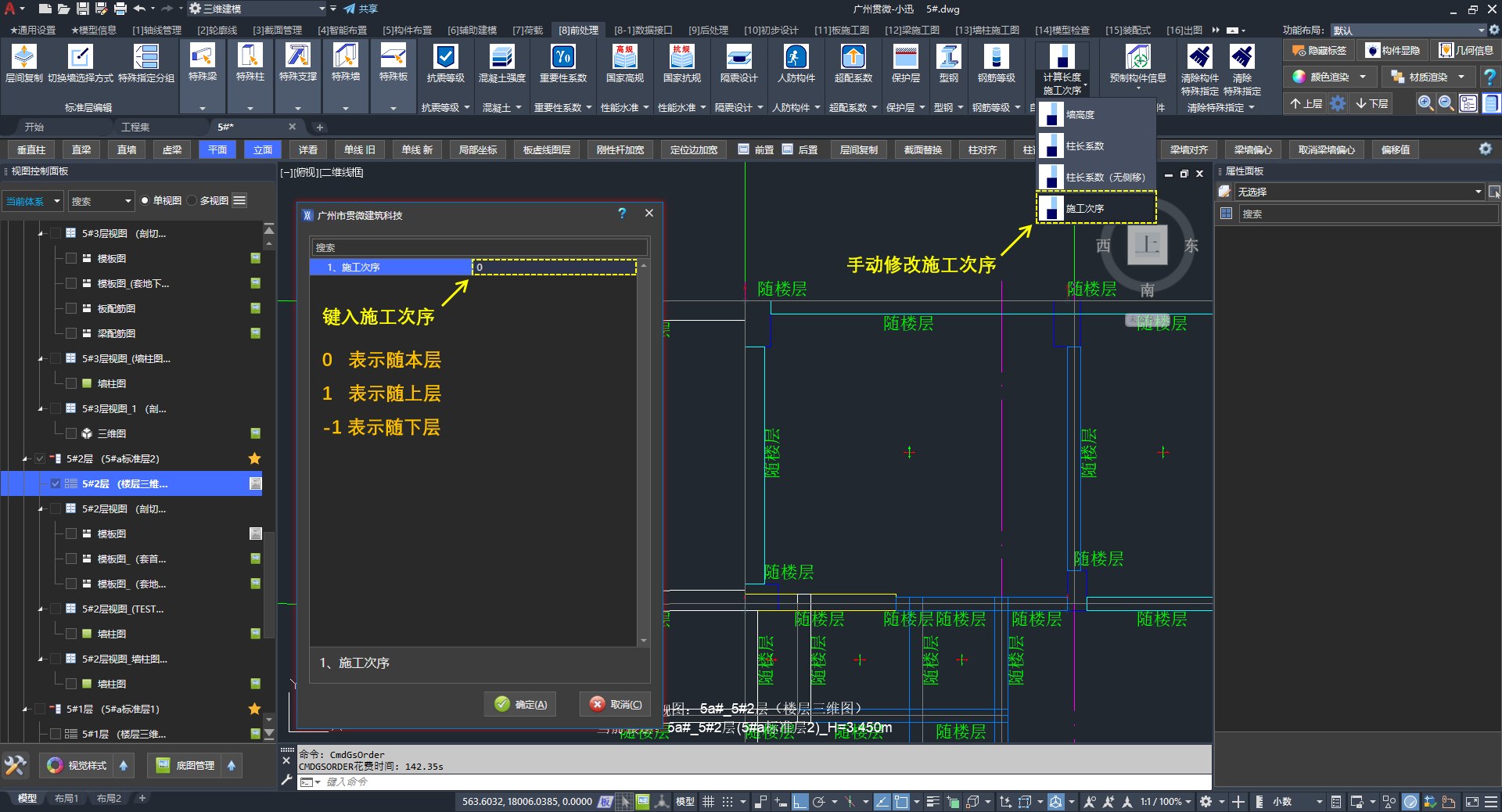Check the 板配筋图 tree checkbox
This screenshot has height=812, width=1502.
(71, 308)
